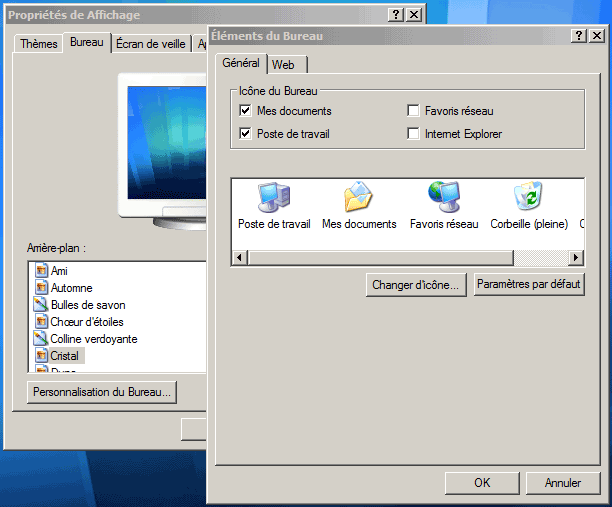Select the Poste de travail computer icon
This screenshot has width=612, height=507.
274,197
